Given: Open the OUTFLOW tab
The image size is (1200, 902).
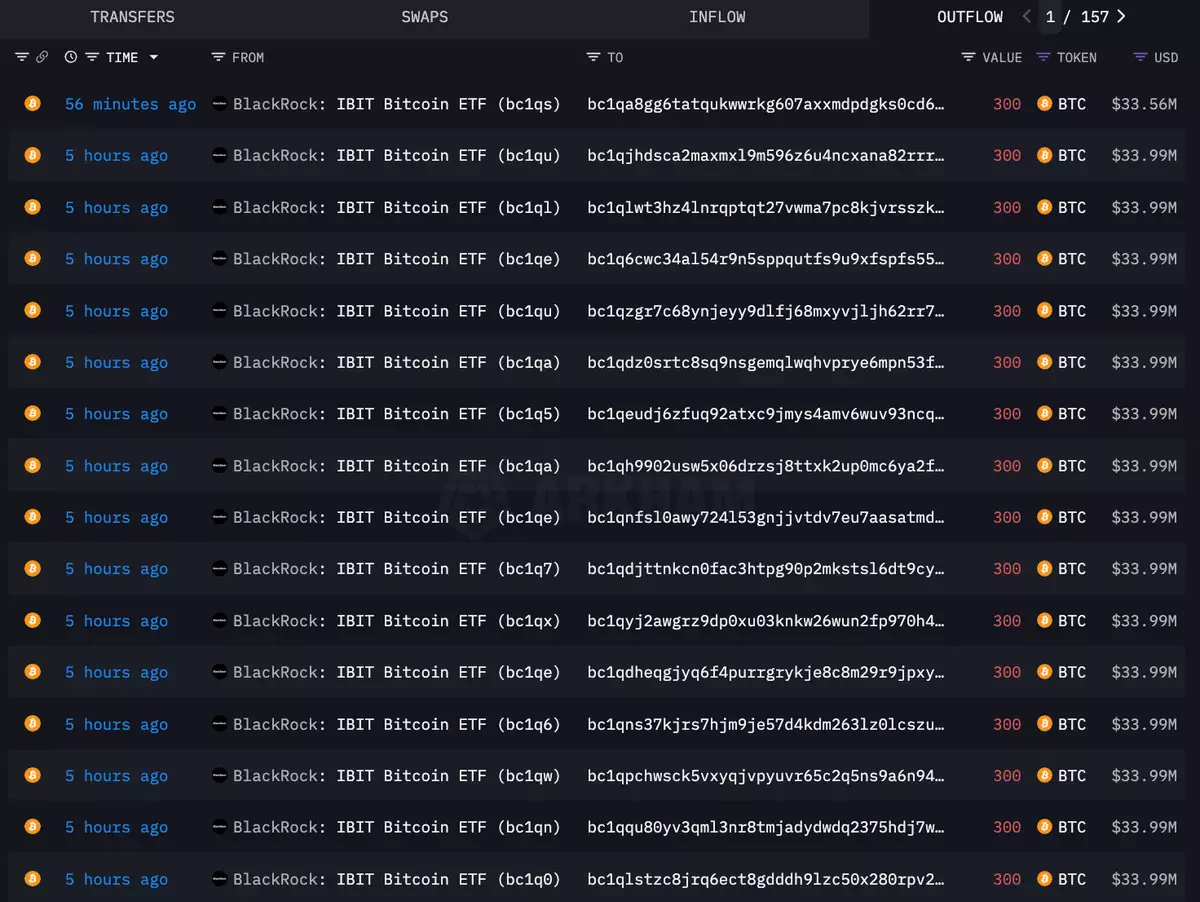Looking at the screenshot, I should point(970,17).
